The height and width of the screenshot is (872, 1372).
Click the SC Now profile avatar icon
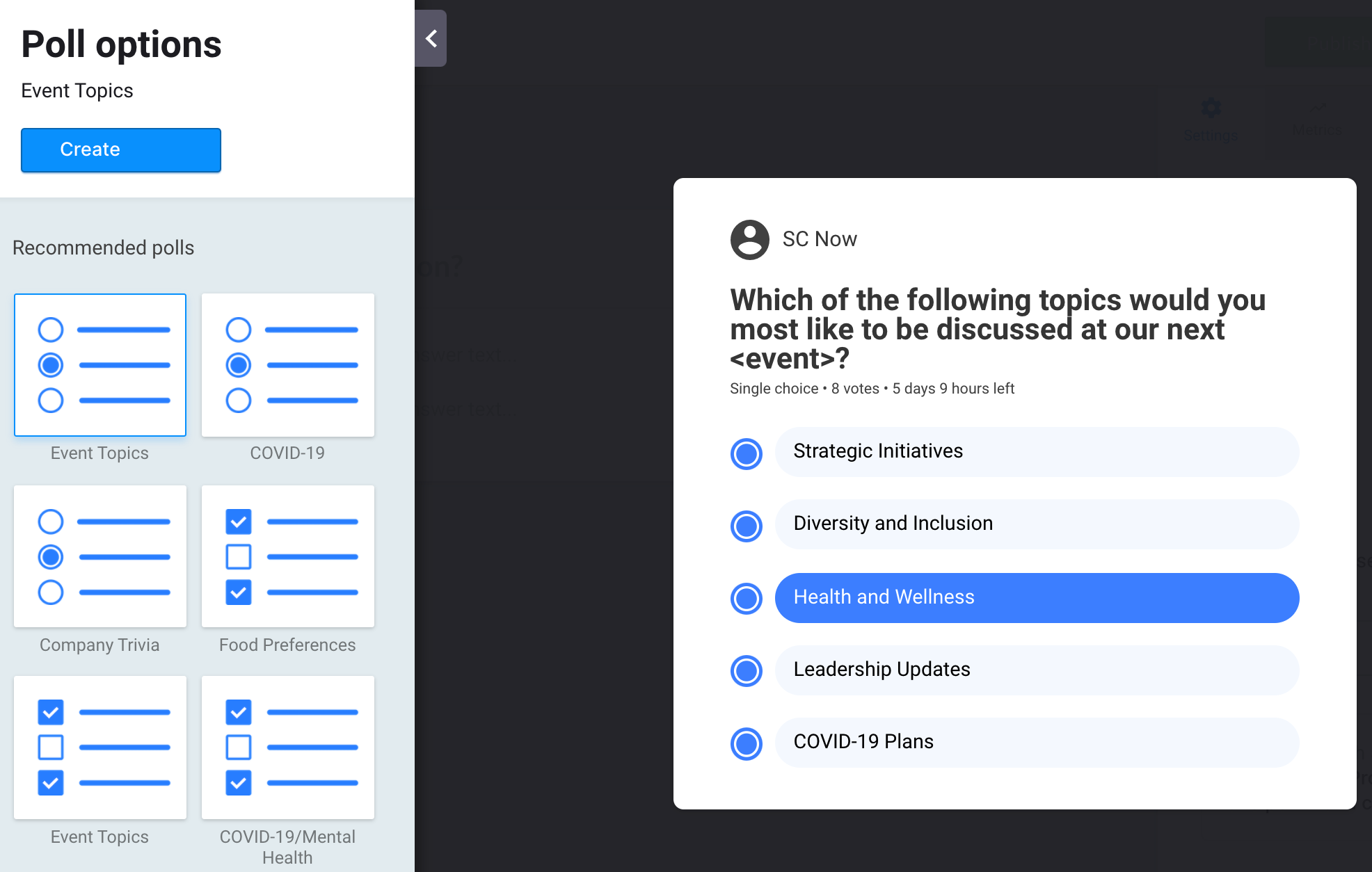[x=749, y=240]
